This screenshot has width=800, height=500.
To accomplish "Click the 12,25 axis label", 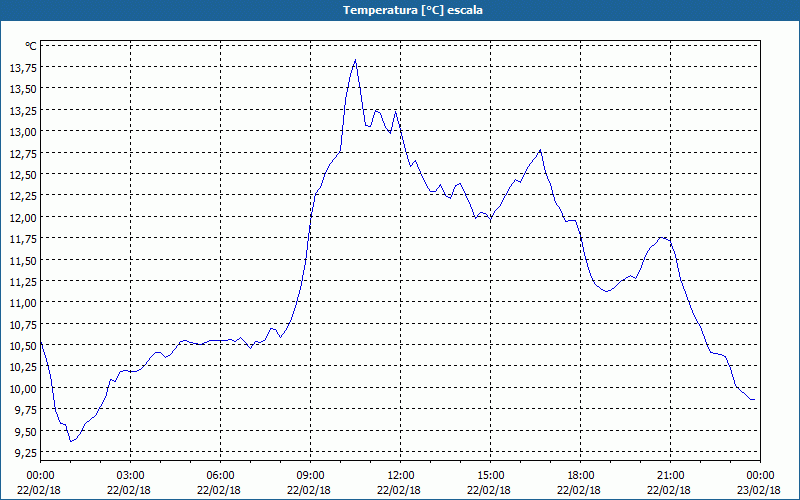I will click(x=23, y=196).
